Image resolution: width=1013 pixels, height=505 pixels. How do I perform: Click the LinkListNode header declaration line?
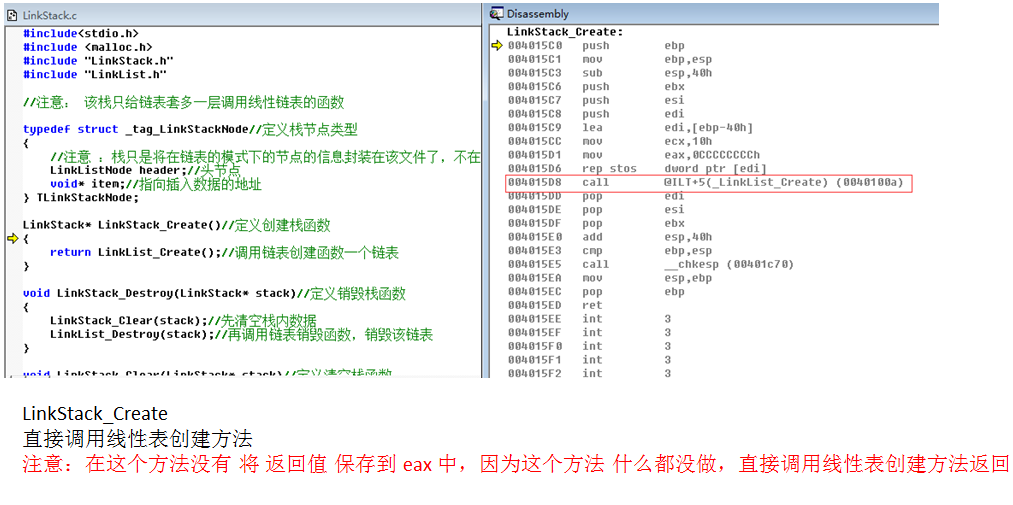pyautogui.click(x=145, y=170)
